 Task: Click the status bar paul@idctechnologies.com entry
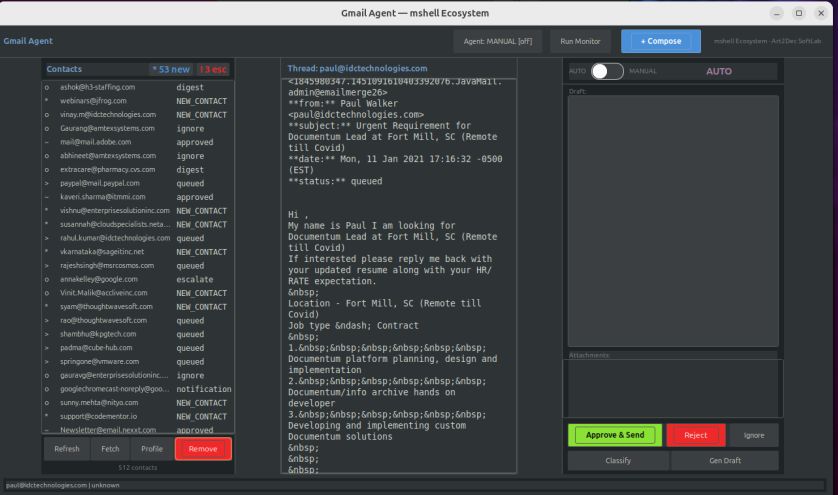click(62, 485)
